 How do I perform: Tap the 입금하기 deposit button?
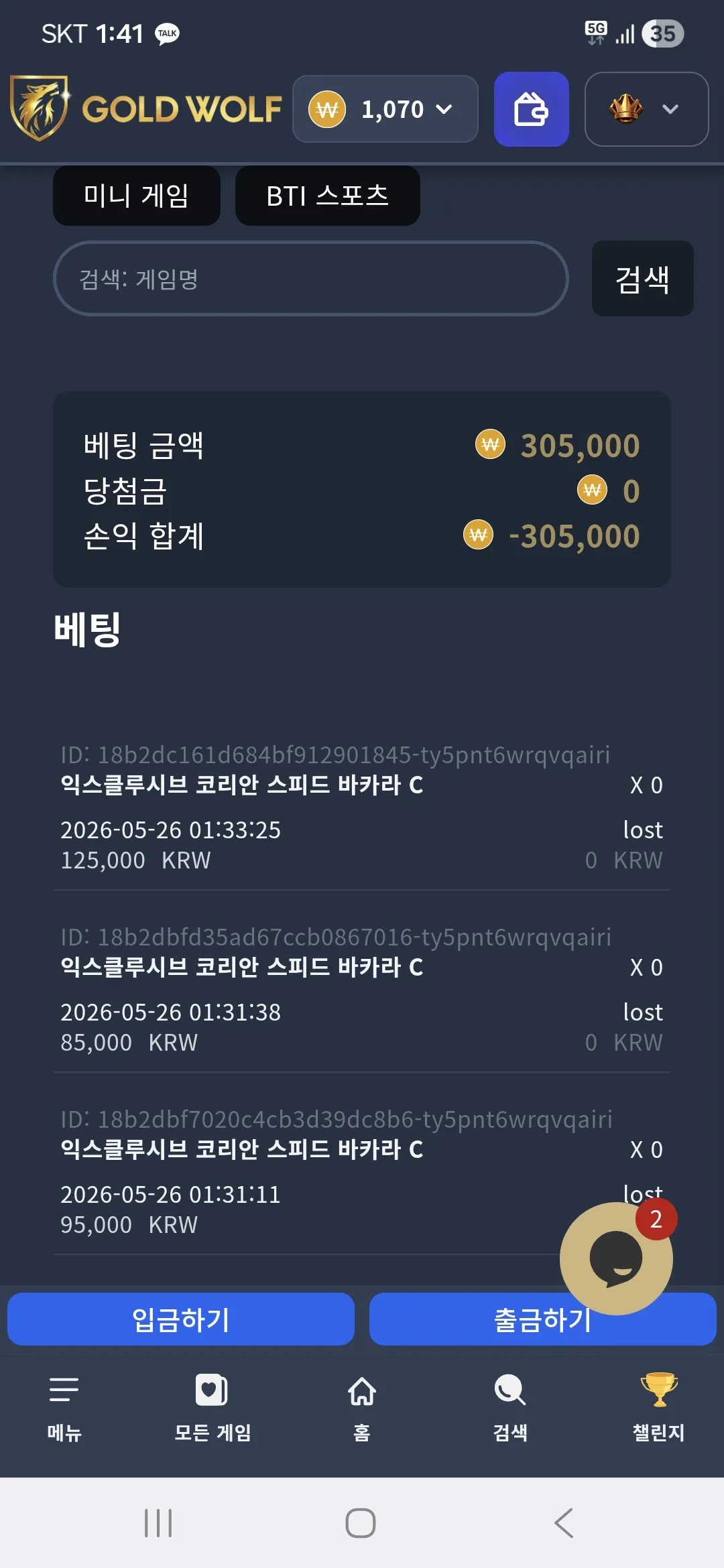(181, 1319)
